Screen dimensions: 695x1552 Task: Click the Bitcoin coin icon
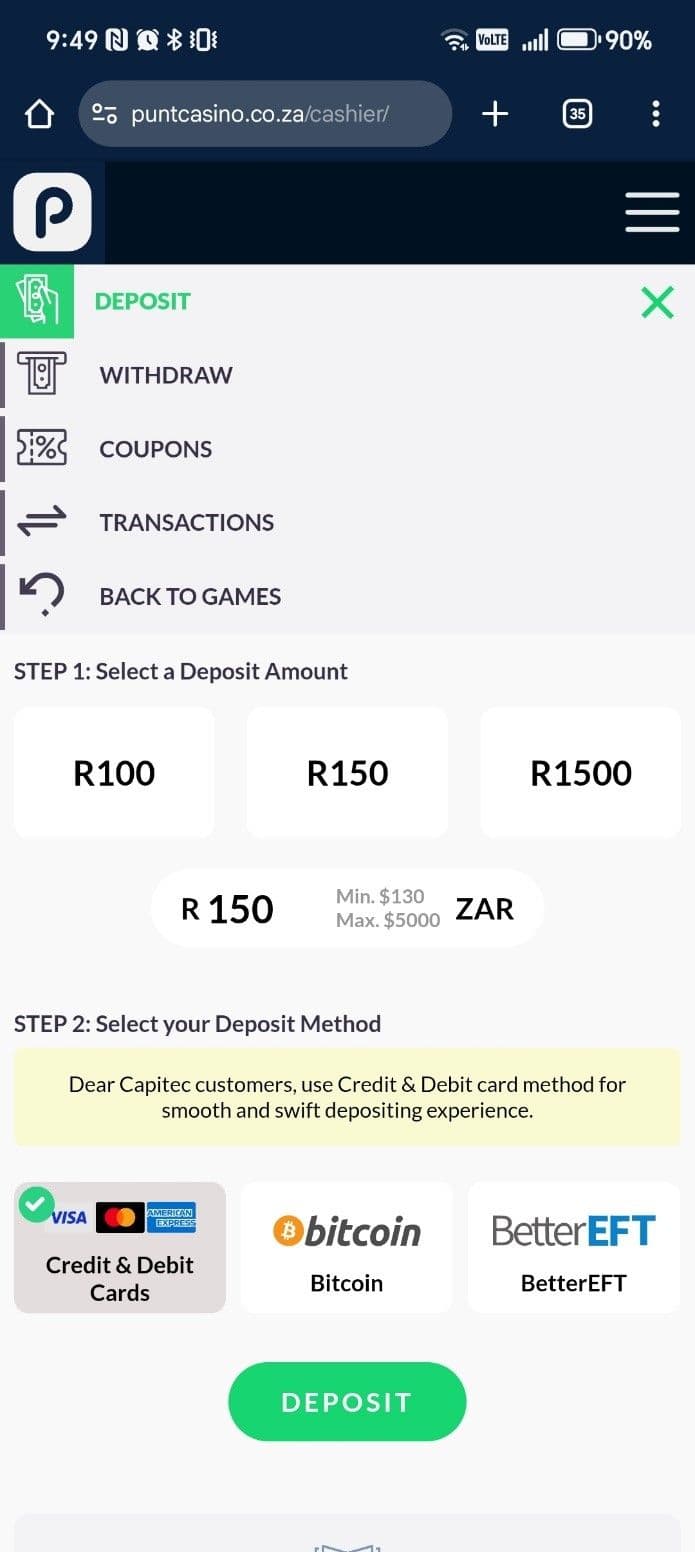(x=289, y=1230)
